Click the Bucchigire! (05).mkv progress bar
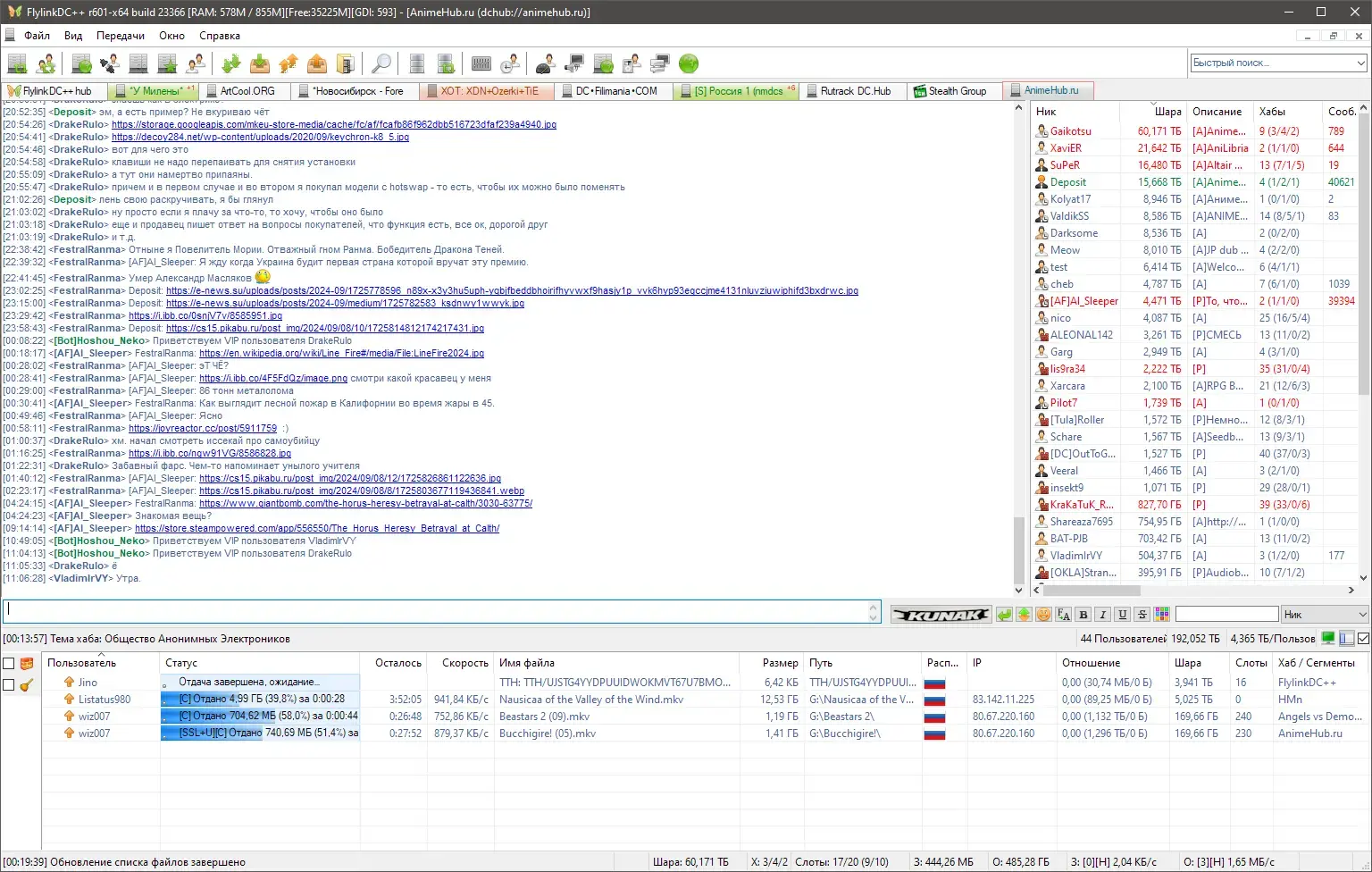The height and width of the screenshot is (872, 1372). pos(260,733)
